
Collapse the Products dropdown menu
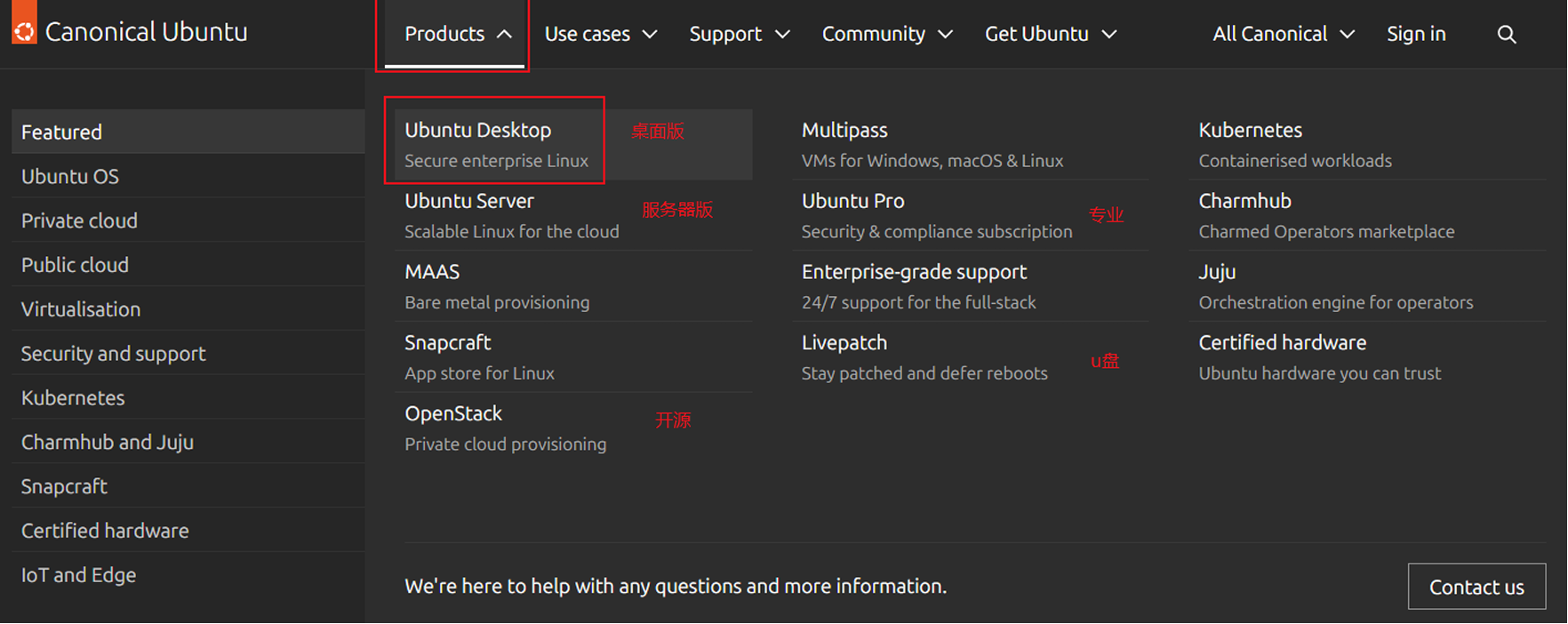[457, 35]
